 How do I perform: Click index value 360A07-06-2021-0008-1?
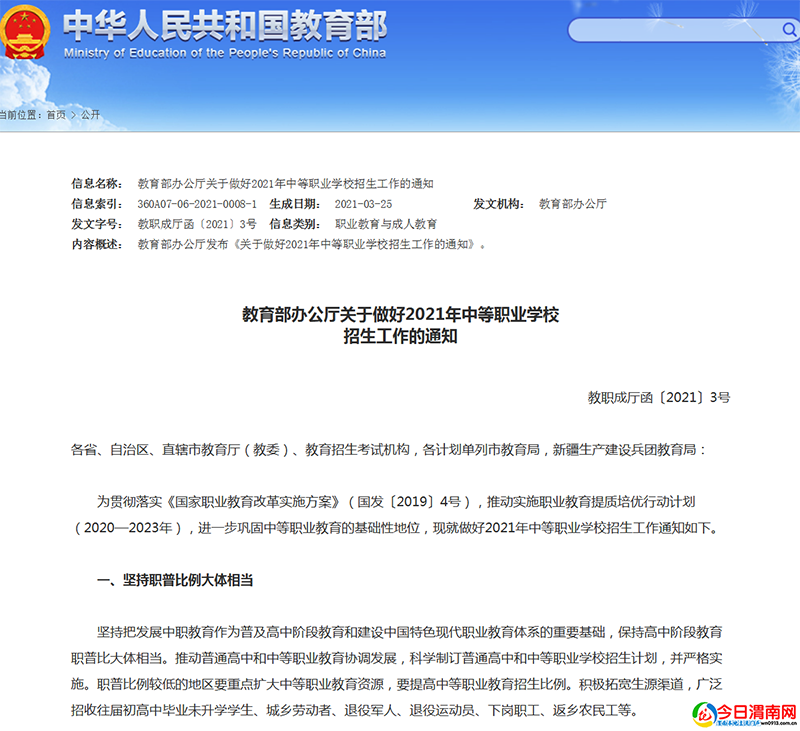(197, 204)
